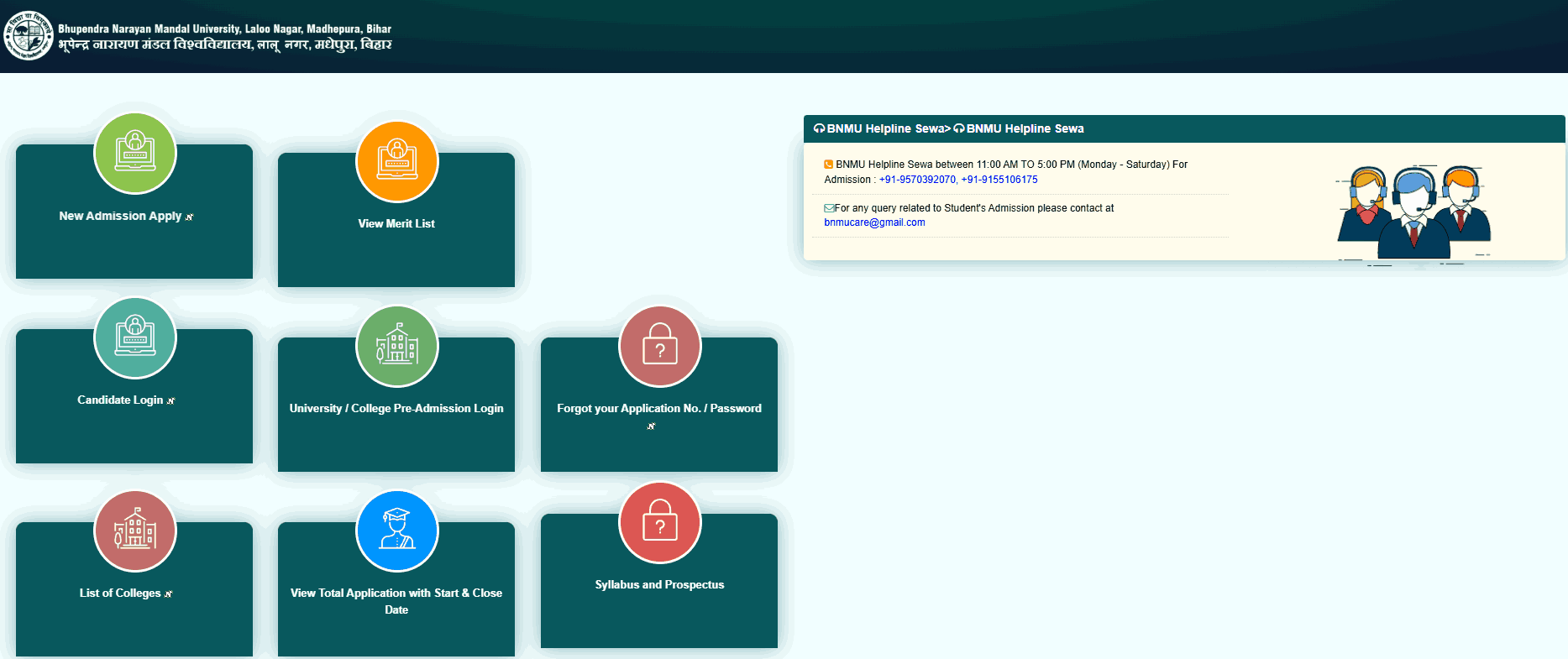The width and height of the screenshot is (1568, 659).
Task: Open the Syllabus and Prospectus text link
Action: pos(659,585)
